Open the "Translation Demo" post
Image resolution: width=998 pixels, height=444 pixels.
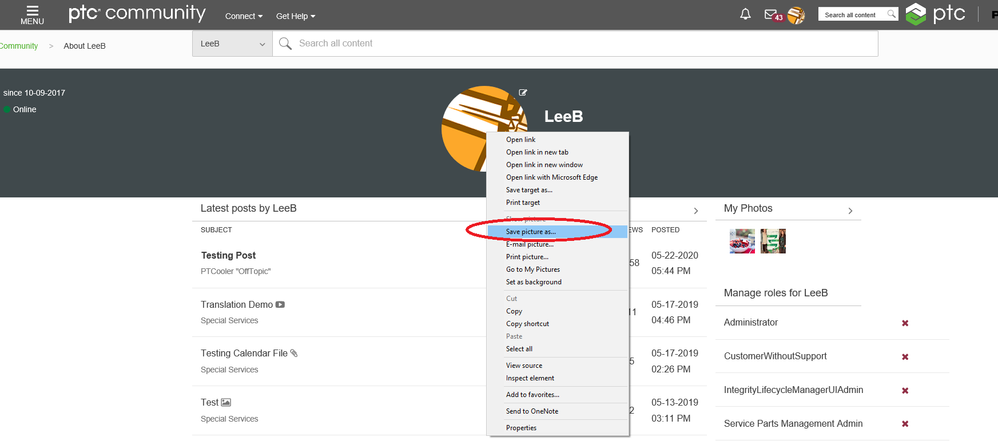(236, 305)
